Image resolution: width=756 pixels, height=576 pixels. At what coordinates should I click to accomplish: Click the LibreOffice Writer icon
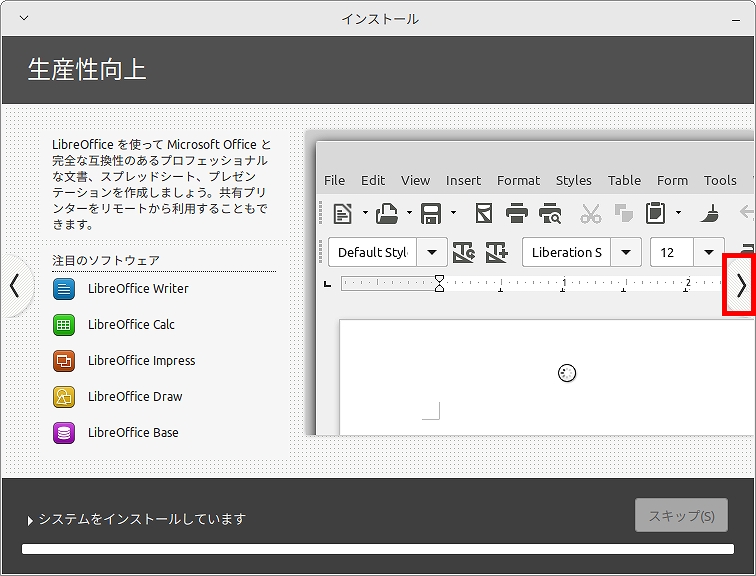click(x=64, y=289)
